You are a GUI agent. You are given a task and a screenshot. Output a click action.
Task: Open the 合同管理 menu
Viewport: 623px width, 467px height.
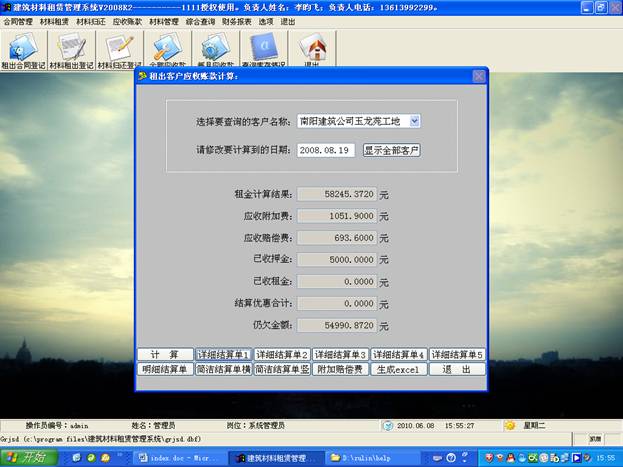(x=18, y=21)
